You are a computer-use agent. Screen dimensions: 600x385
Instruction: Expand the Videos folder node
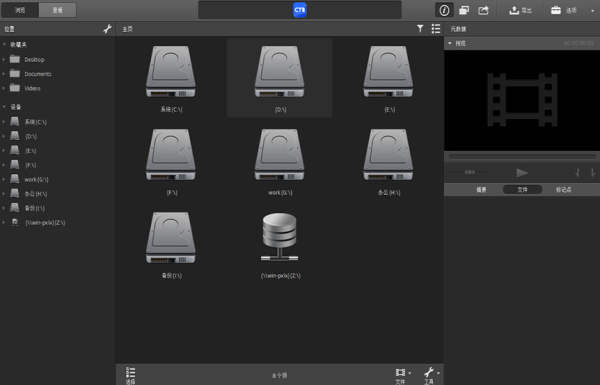(4, 88)
